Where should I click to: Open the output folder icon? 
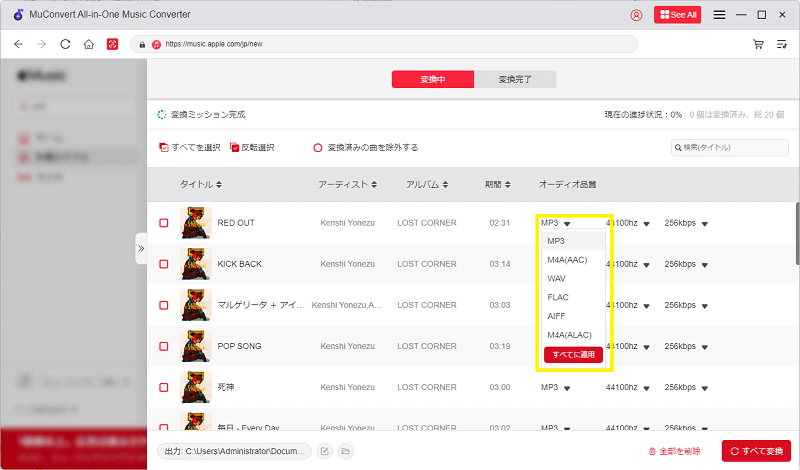[345, 451]
